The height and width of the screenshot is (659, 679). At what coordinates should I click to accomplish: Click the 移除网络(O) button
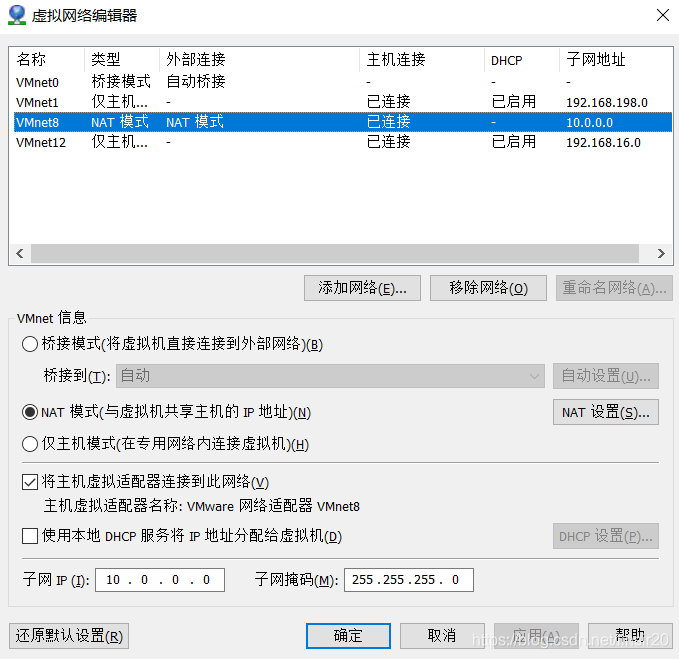[x=488, y=288]
